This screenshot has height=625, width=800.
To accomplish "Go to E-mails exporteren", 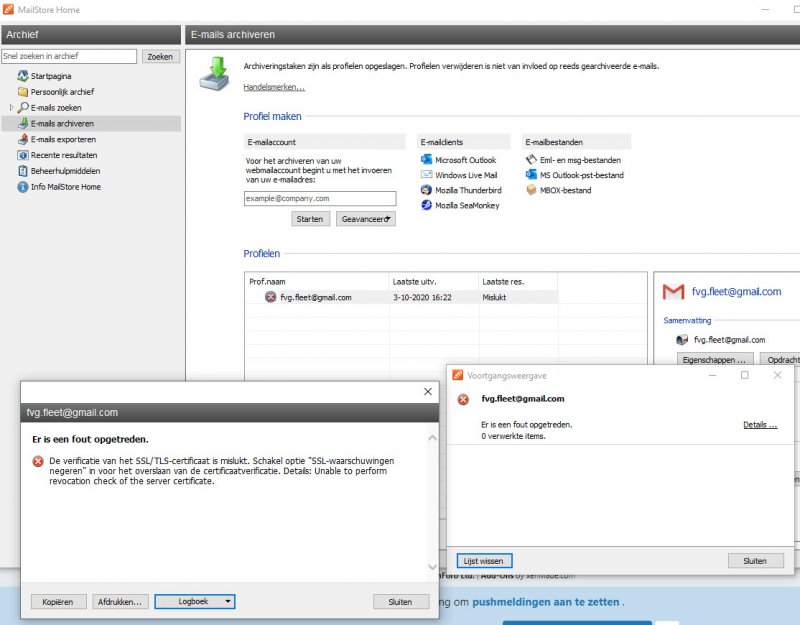I will click(x=62, y=139).
